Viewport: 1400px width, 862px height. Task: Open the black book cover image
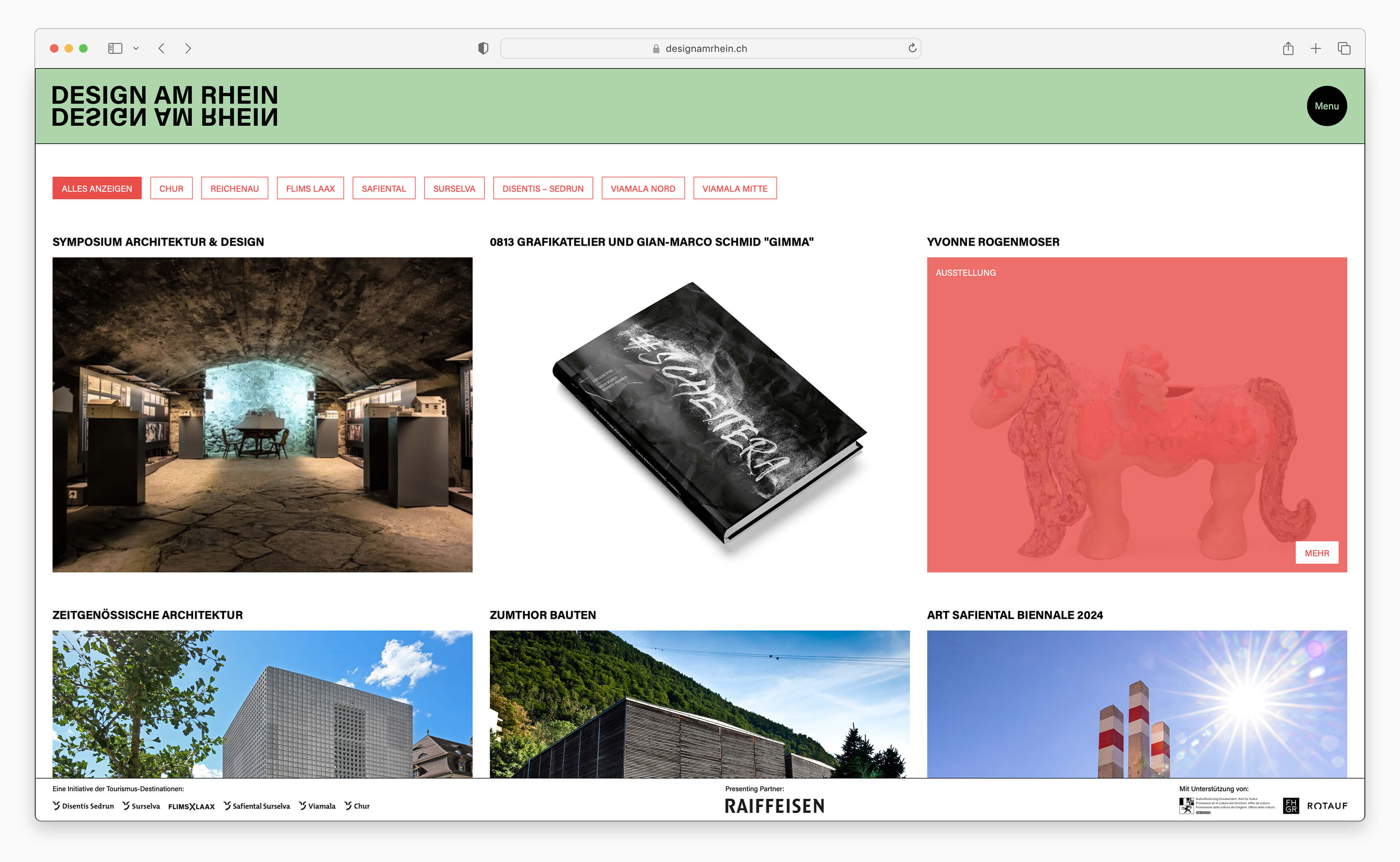coord(700,415)
